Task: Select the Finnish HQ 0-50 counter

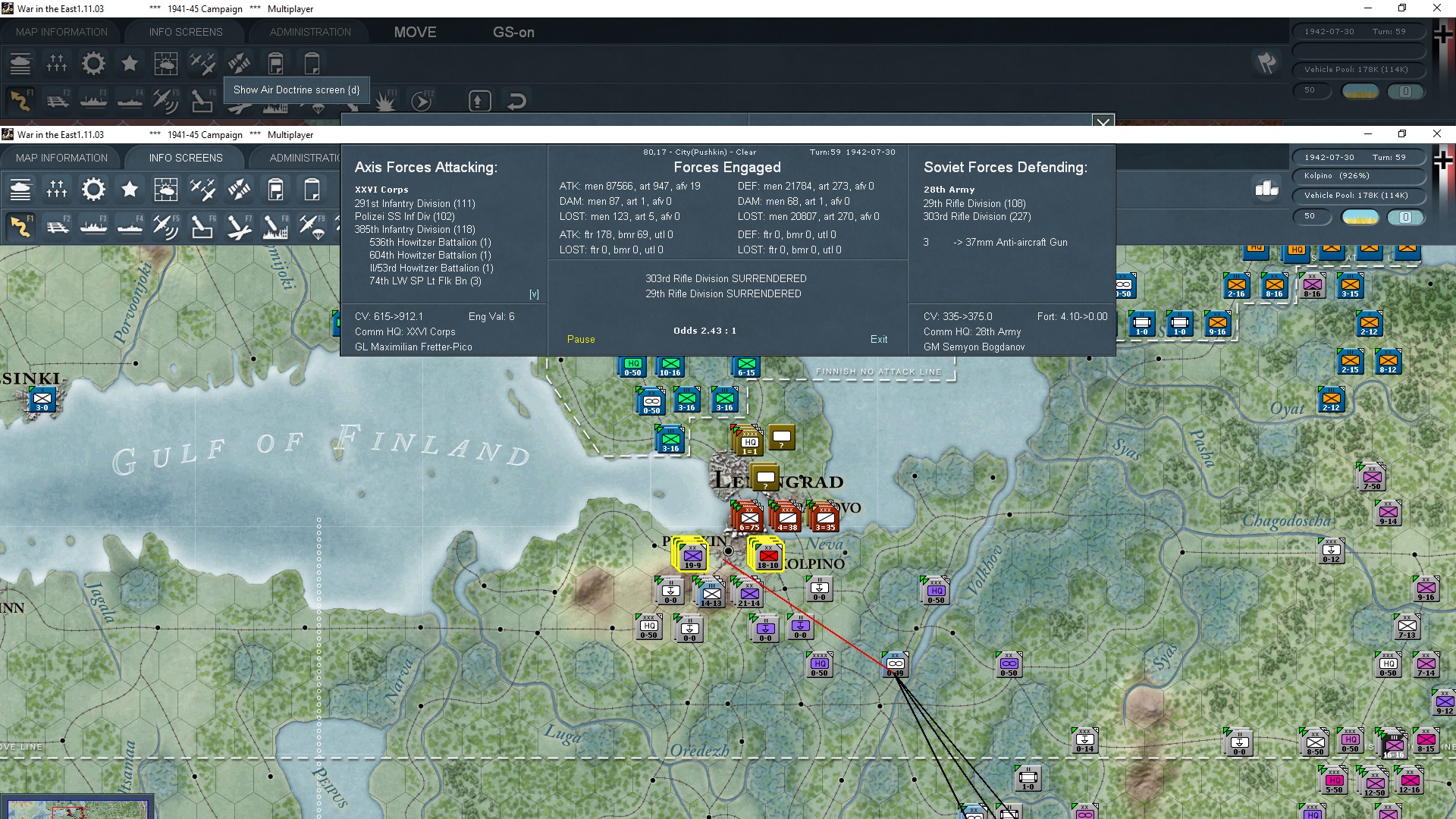Action: coord(632,367)
